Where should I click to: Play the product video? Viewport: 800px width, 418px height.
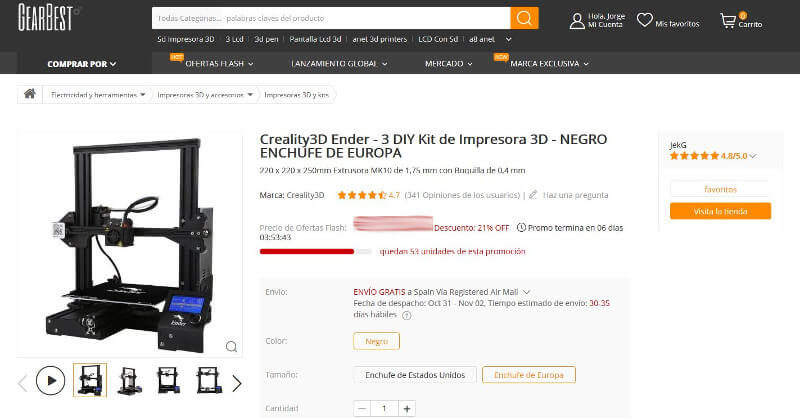51,380
